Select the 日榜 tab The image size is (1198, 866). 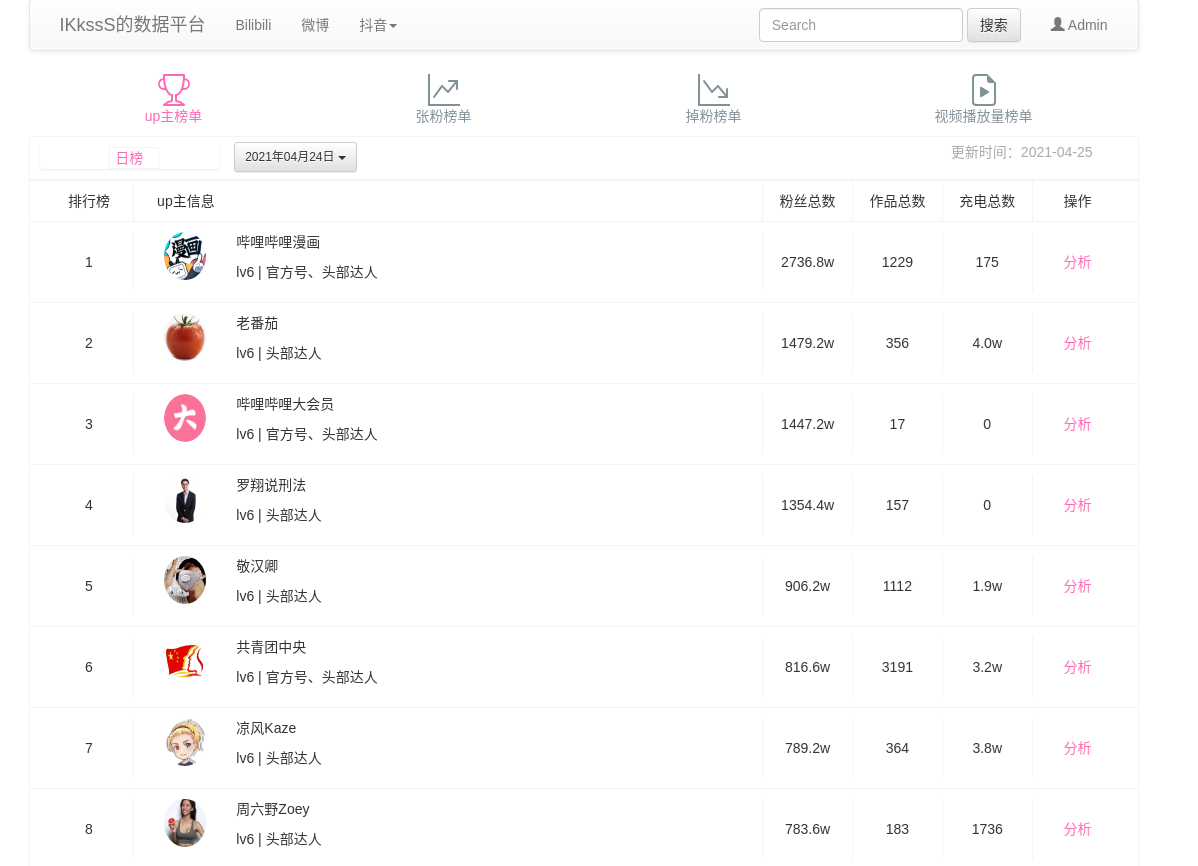(x=129, y=158)
